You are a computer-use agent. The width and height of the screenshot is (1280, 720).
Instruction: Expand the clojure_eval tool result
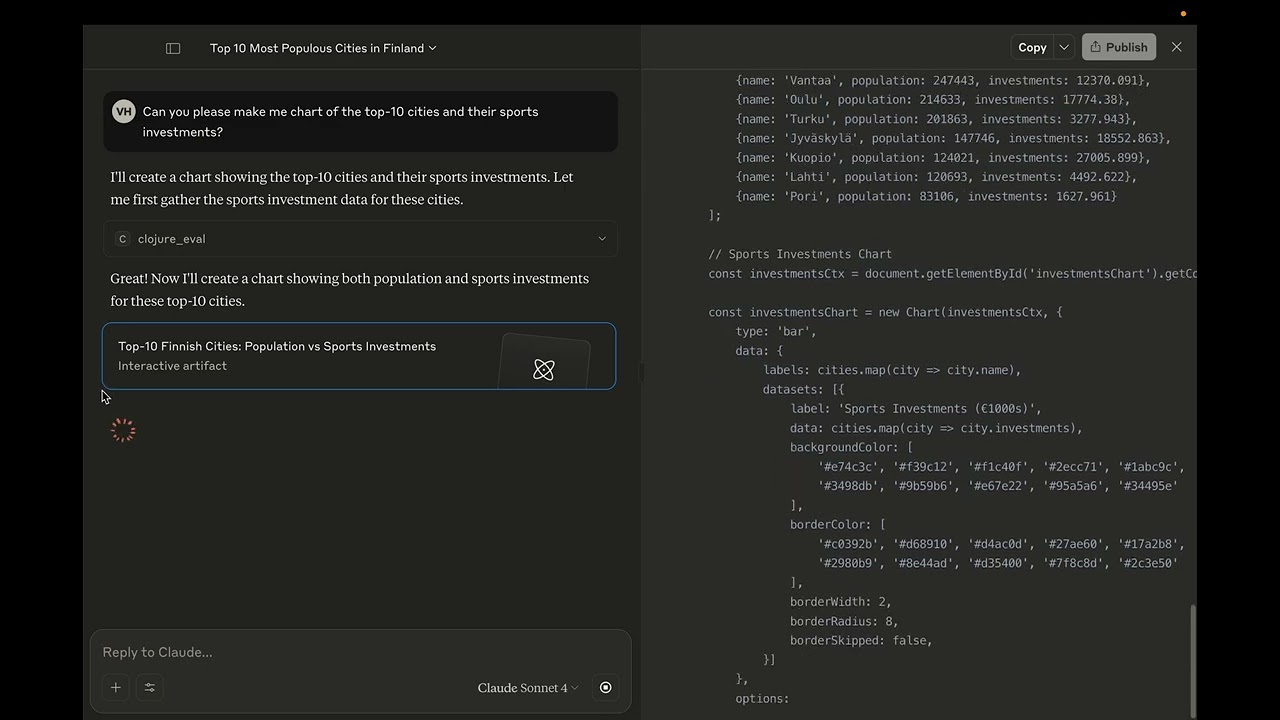(x=360, y=239)
